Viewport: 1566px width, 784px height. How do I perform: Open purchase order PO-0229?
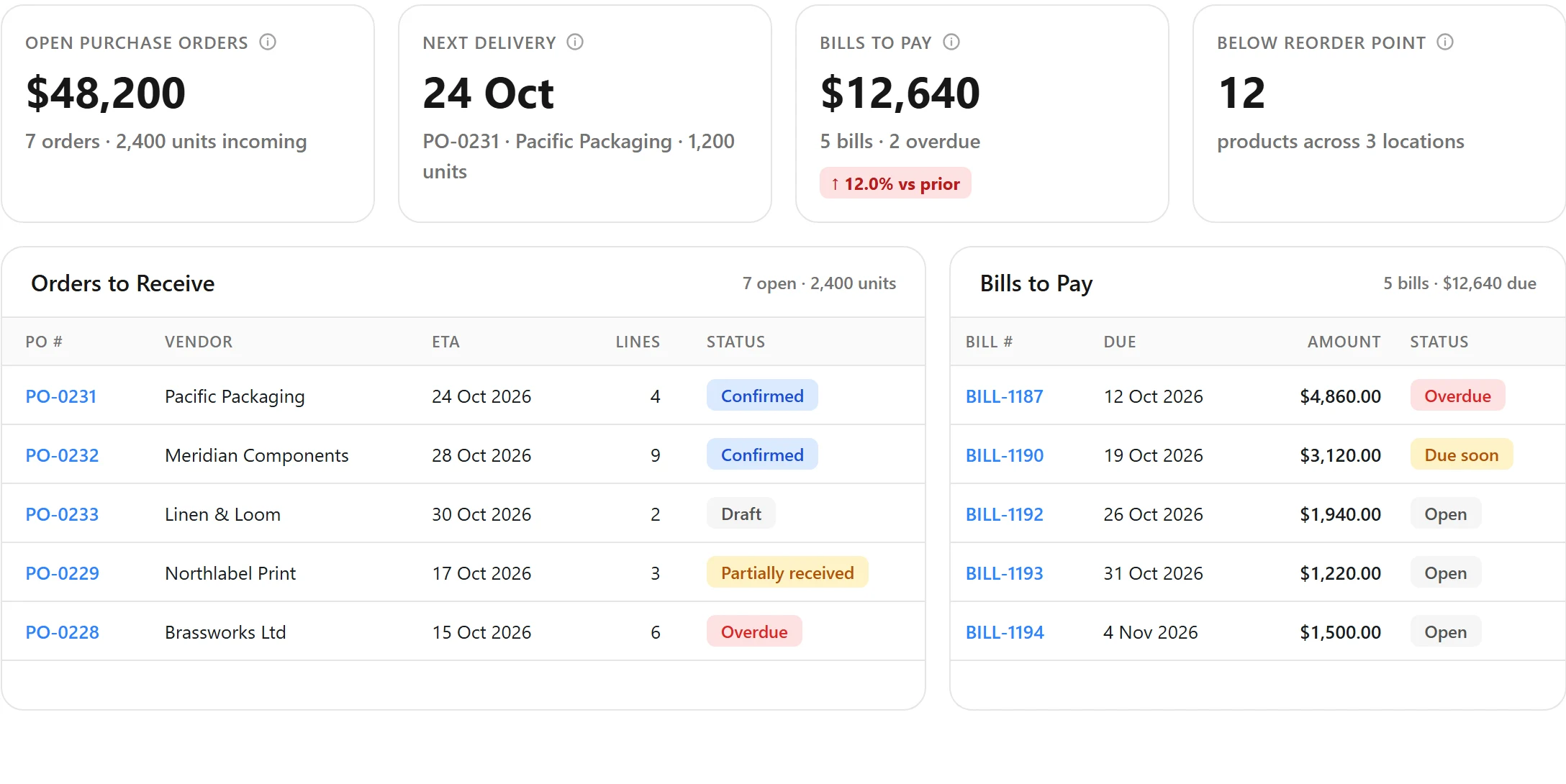[62, 573]
